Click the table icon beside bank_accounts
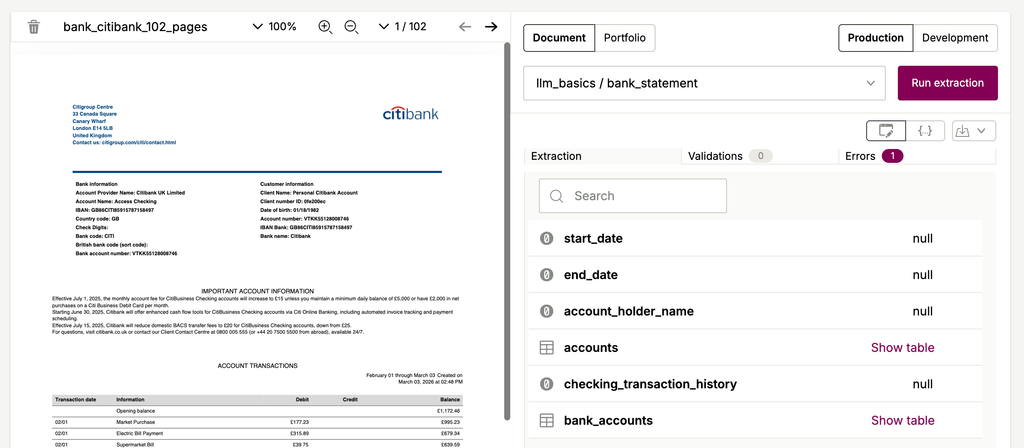The width and height of the screenshot is (1024, 448). 546,421
